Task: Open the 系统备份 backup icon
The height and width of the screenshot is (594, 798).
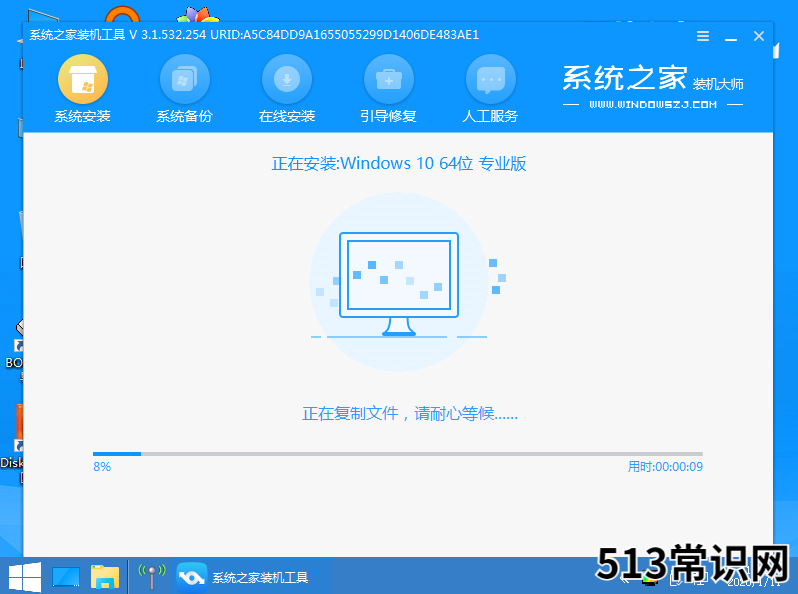Action: point(185,79)
